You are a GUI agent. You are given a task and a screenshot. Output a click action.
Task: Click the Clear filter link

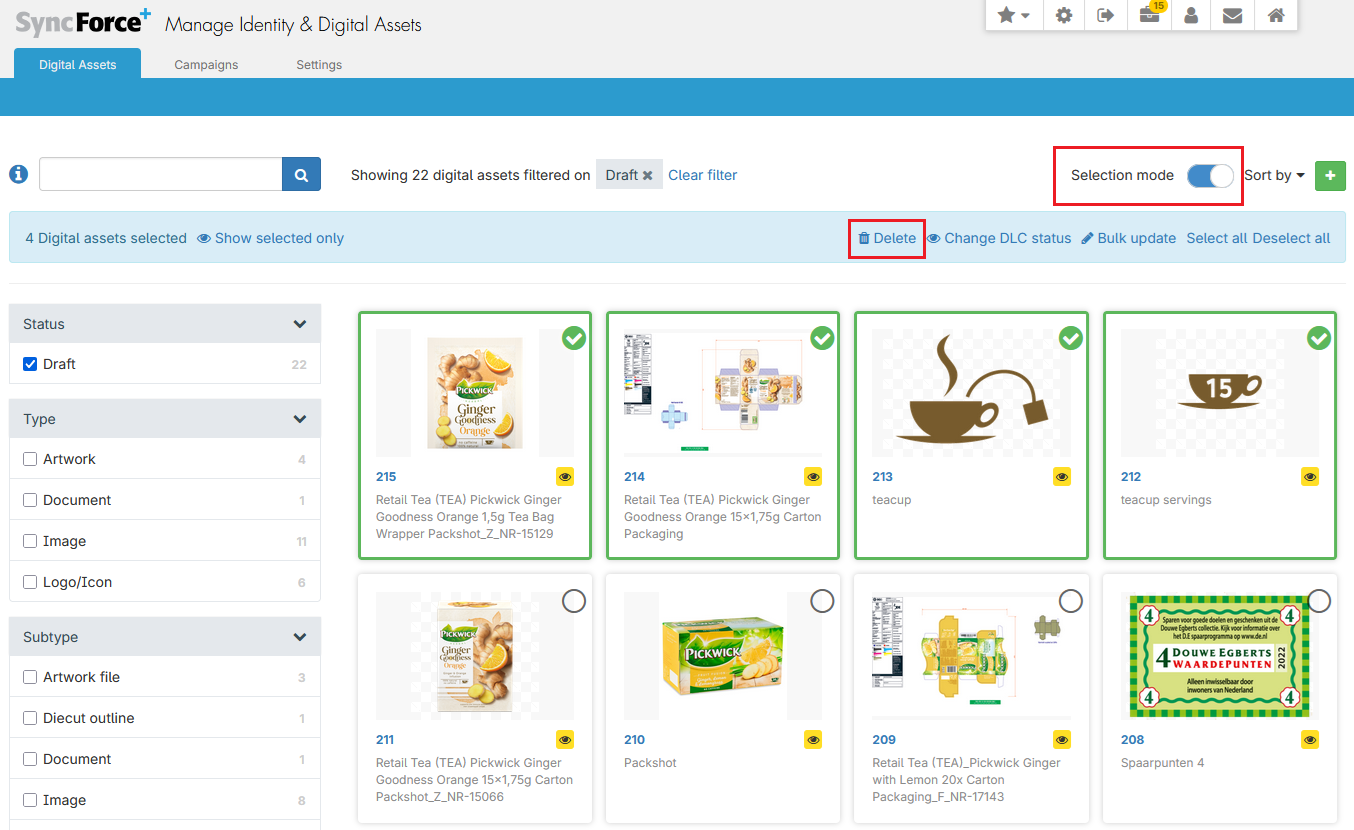(x=703, y=175)
